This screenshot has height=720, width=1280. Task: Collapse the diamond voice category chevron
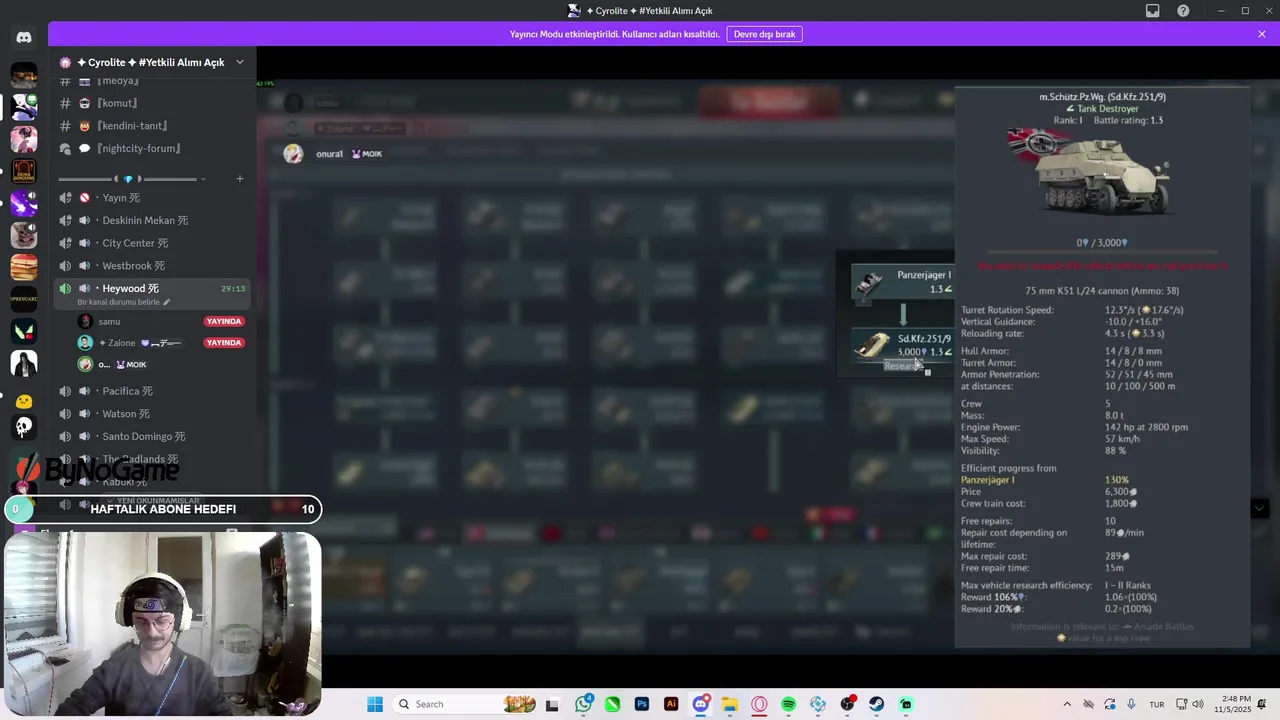(x=203, y=179)
